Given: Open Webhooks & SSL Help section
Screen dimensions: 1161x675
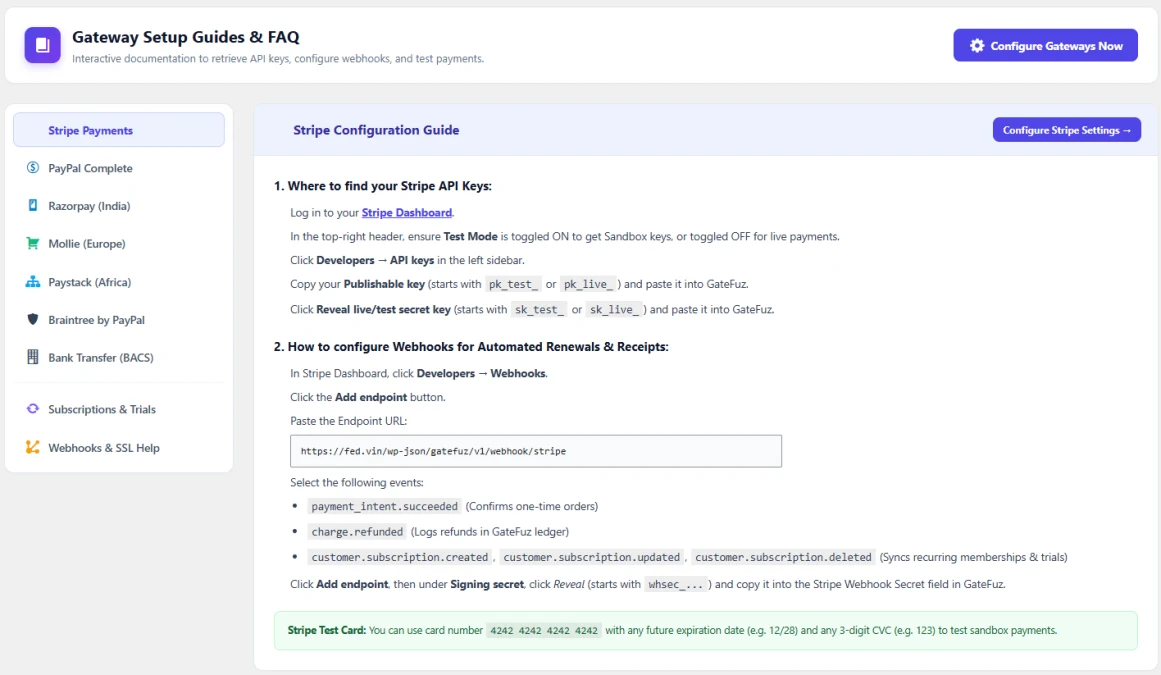Looking at the screenshot, I should [118, 448].
